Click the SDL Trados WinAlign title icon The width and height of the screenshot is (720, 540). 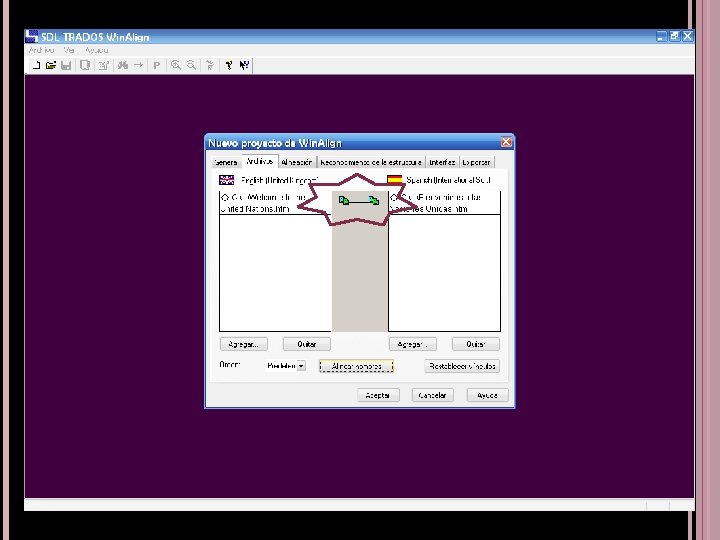32,36
